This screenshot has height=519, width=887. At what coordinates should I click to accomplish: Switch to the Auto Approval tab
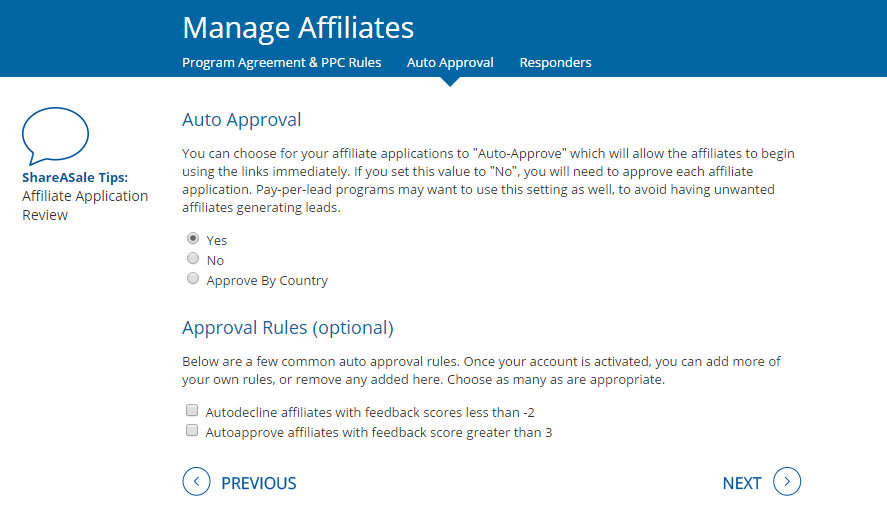[450, 62]
